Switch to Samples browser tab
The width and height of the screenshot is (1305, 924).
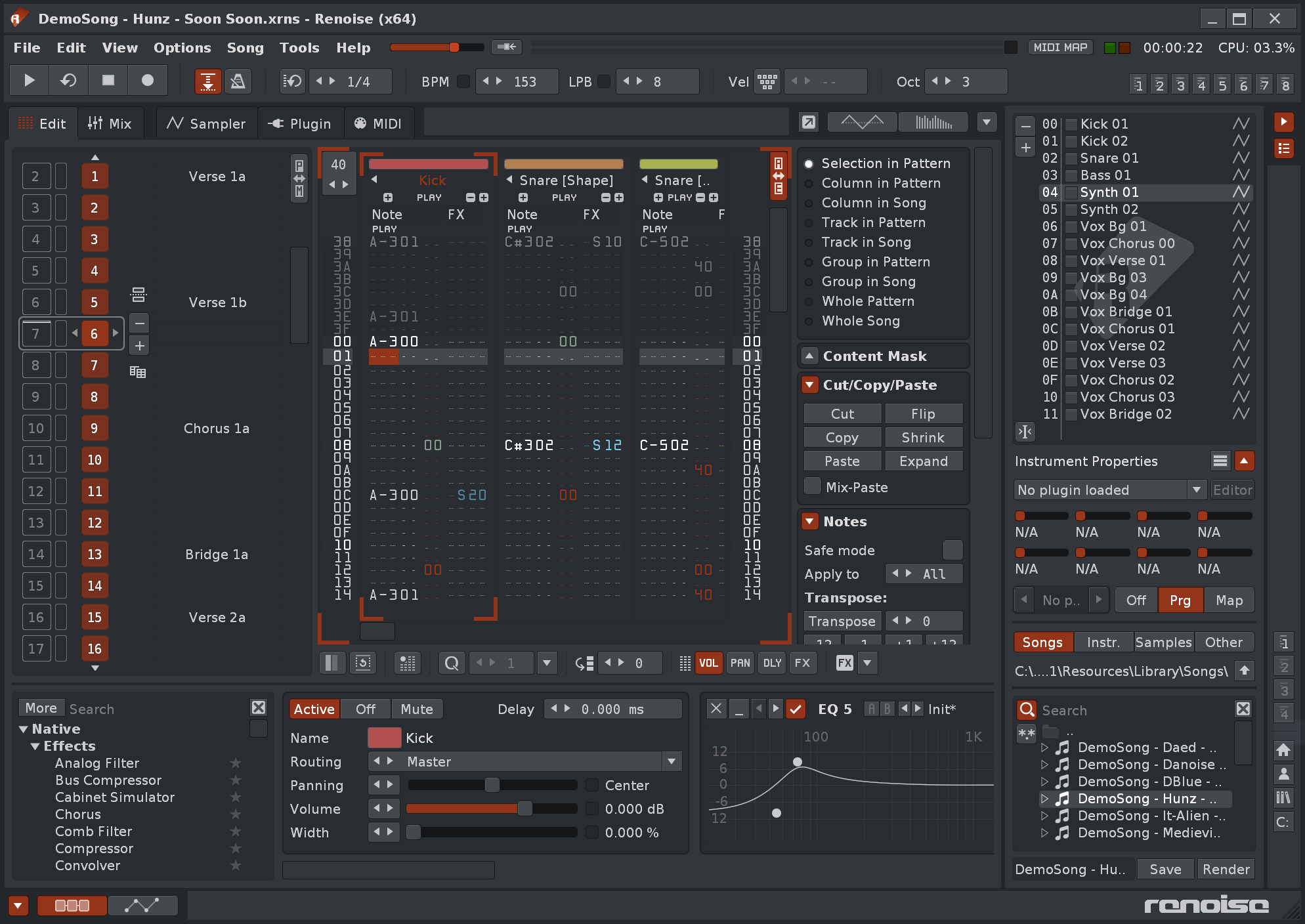pyautogui.click(x=1164, y=642)
